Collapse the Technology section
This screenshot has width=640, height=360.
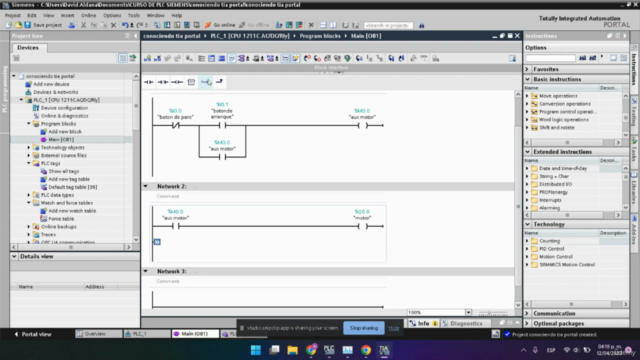click(x=527, y=224)
